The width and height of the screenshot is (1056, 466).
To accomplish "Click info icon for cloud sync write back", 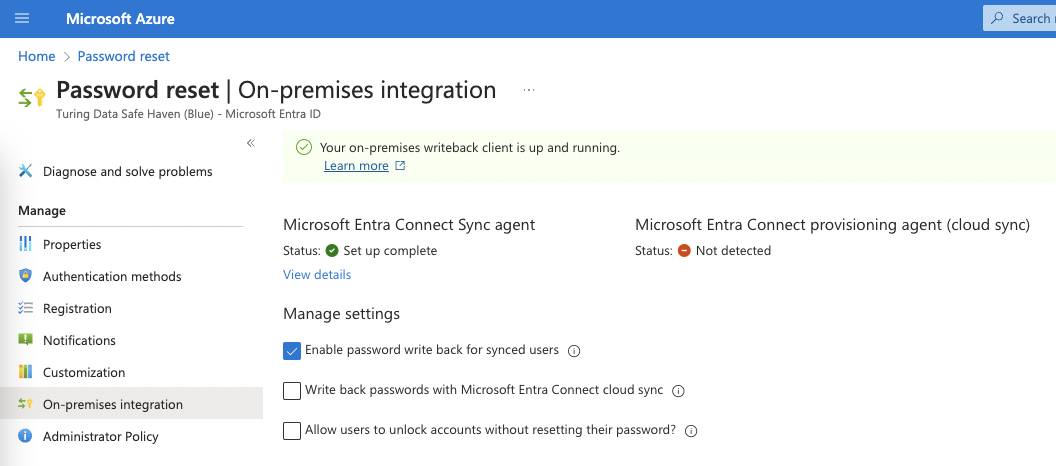I will (679, 391).
